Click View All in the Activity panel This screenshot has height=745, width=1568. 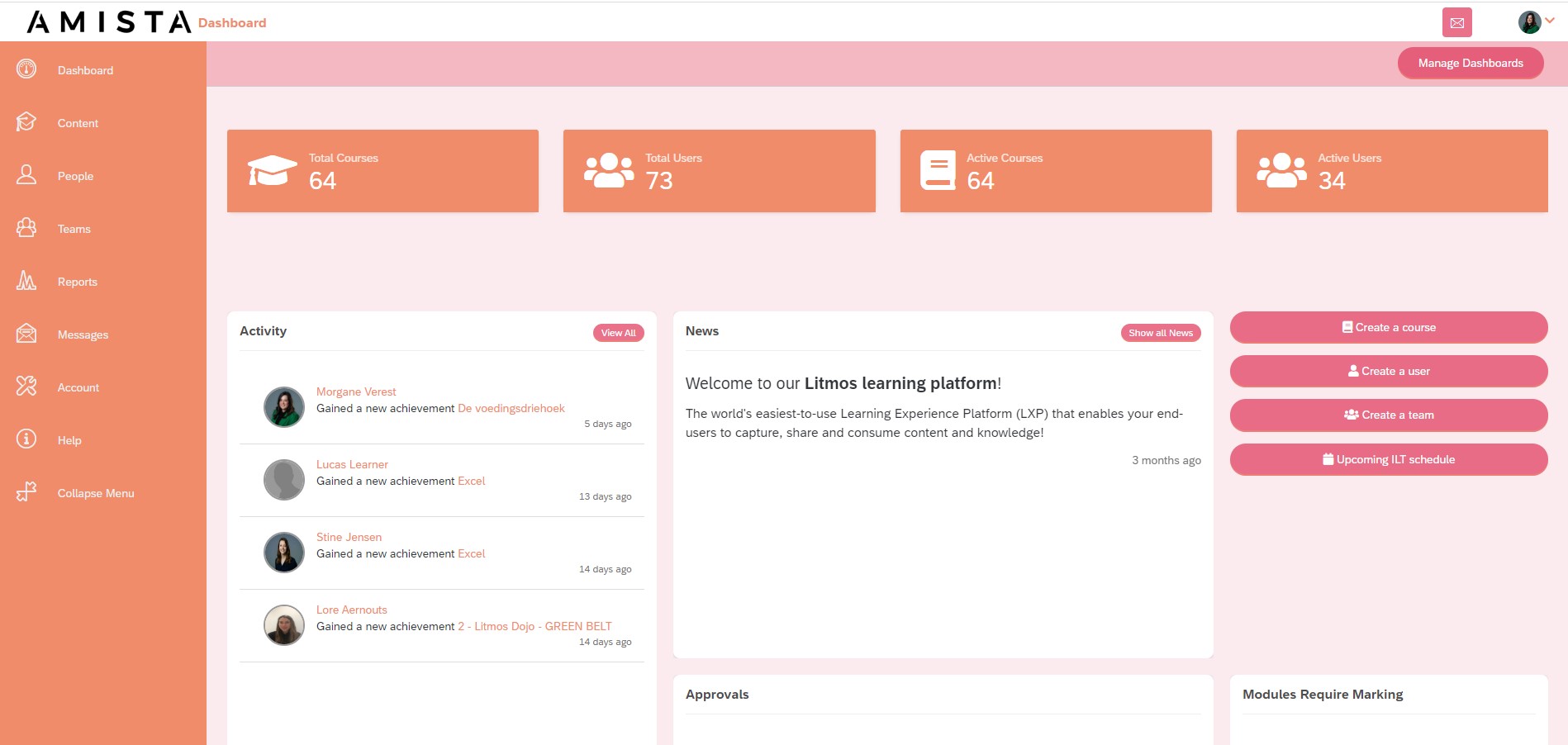[618, 332]
